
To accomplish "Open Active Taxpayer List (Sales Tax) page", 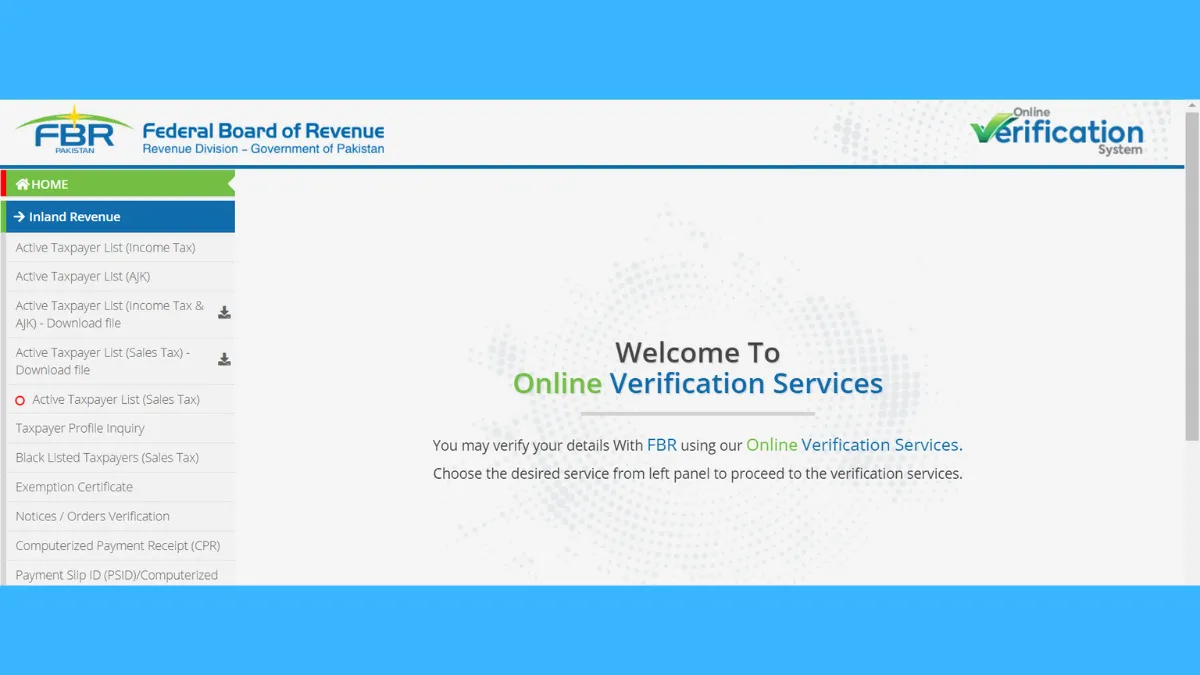I will [x=116, y=399].
